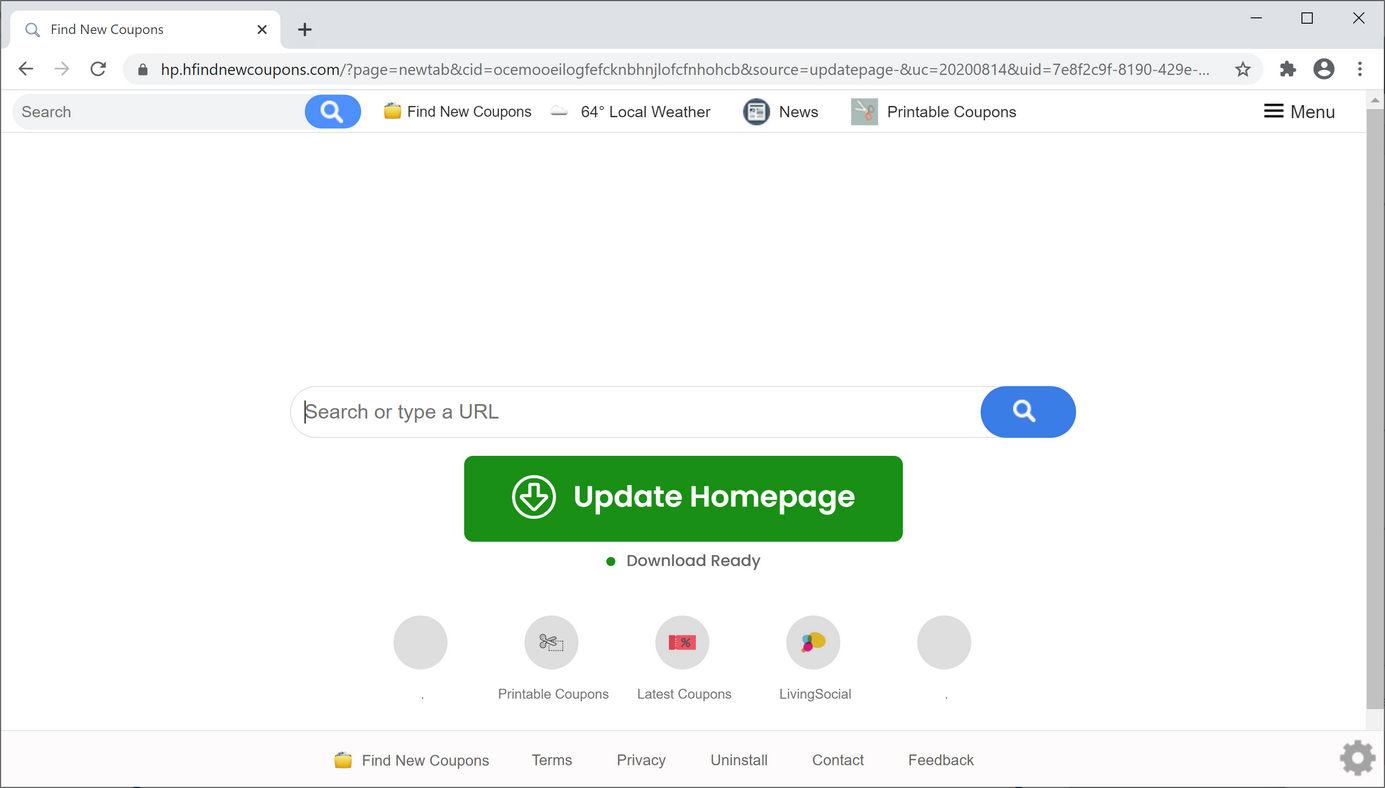Viewport: 1385px width, 788px height.
Task: Click the News newspaper icon in toolbar
Action: 756,112
